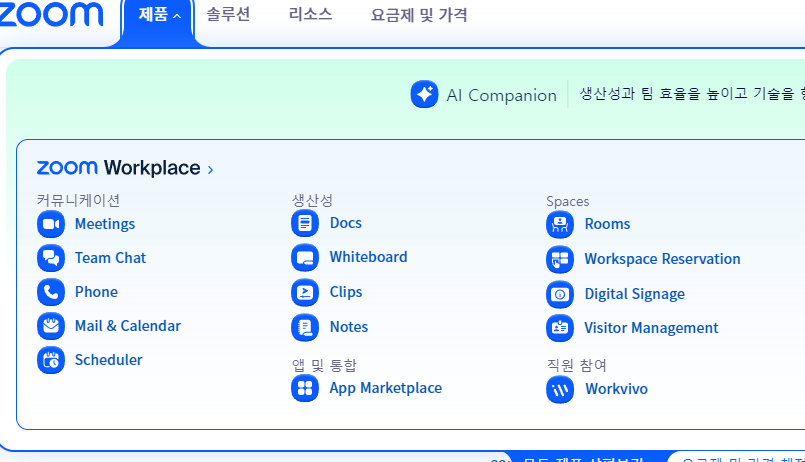The image size is (805, 462).
Task: Click the Docs document icon
Action: (305, 223)
